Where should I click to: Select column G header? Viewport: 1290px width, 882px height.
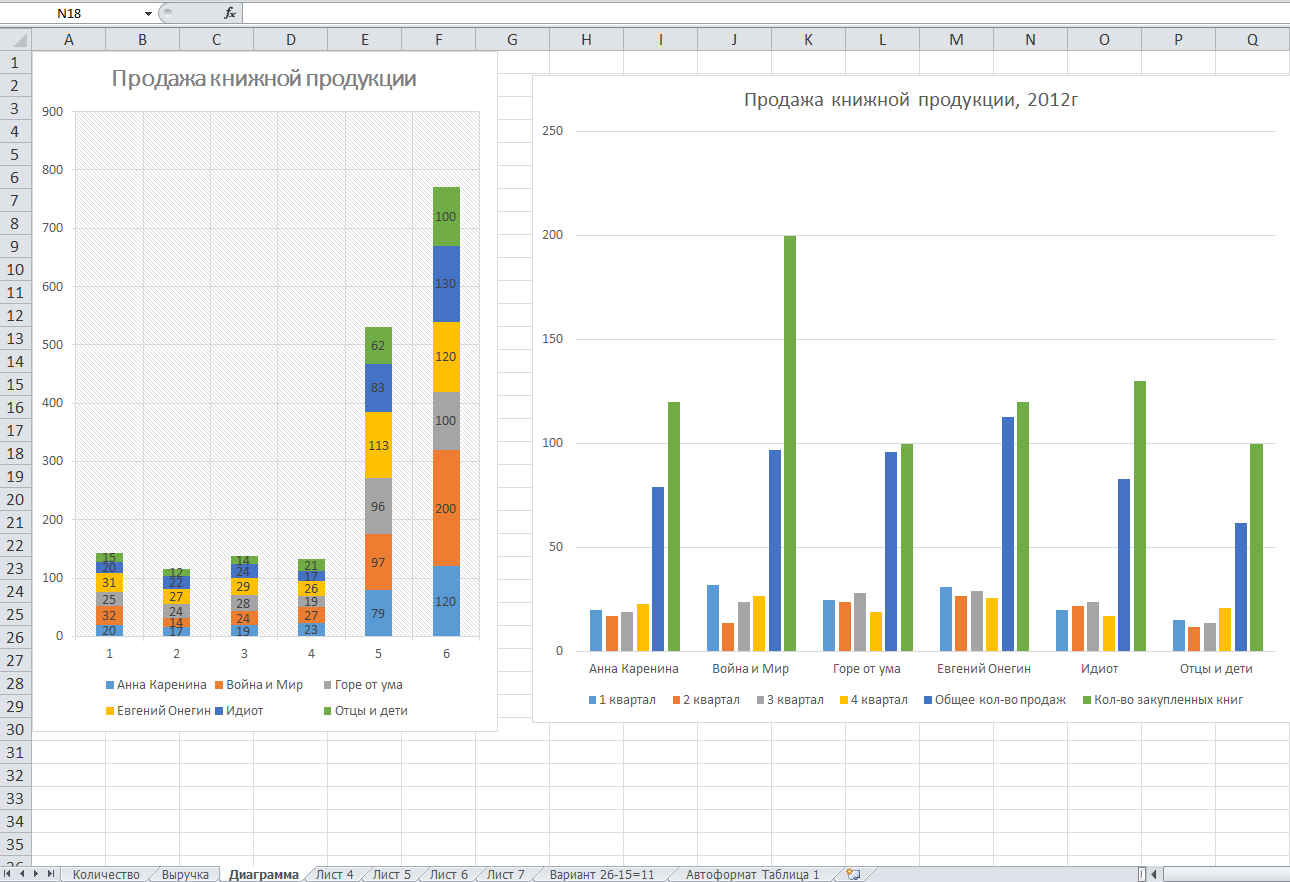tap(512, 39)
